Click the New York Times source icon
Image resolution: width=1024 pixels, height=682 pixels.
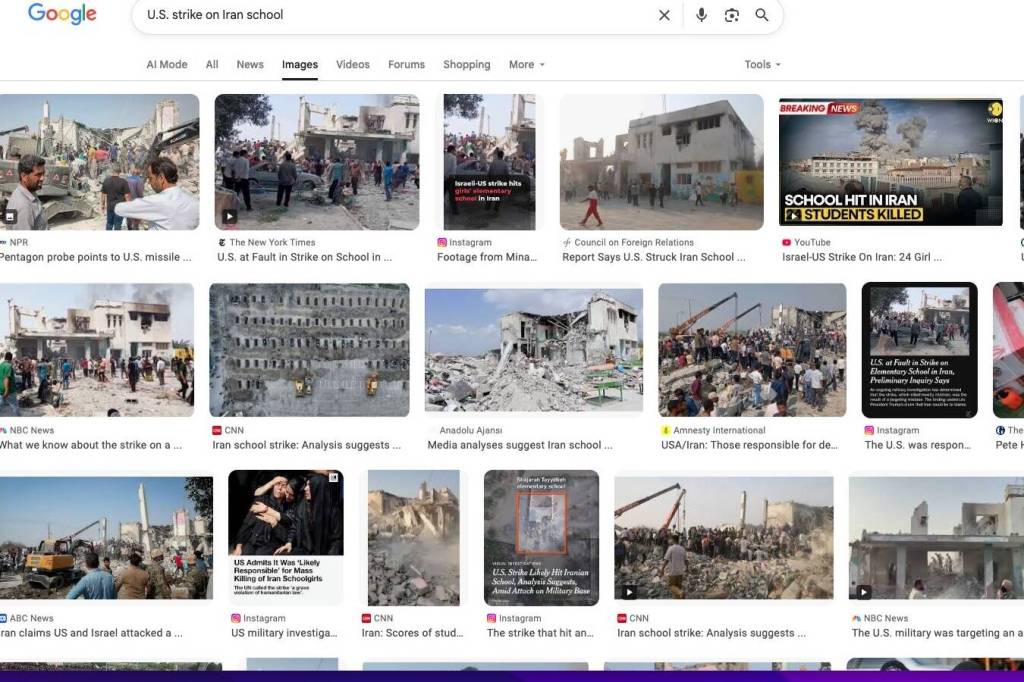(221, 242)
